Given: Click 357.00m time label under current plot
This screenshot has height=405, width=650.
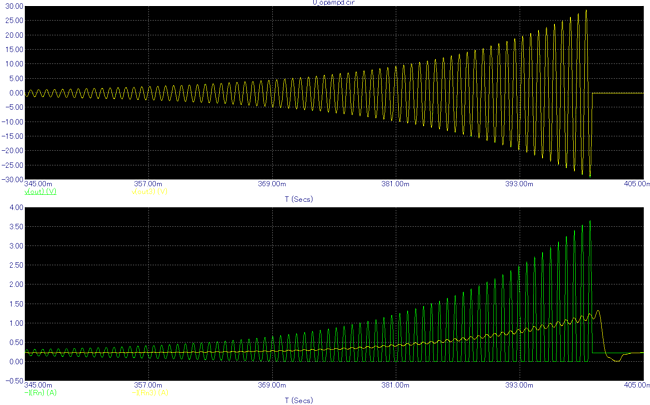Looking at the screenshot, I should pos(148,385).
